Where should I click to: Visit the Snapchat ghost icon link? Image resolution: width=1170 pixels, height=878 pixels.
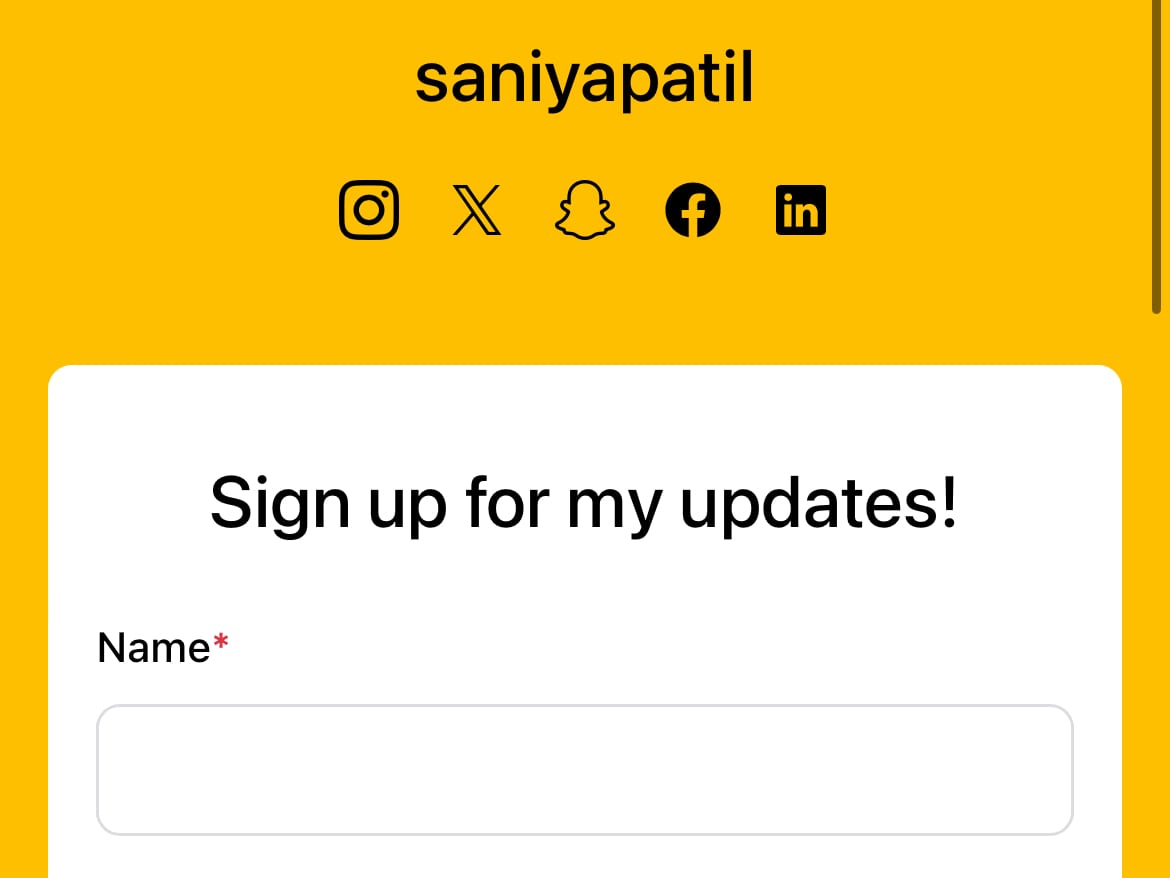(585, 210)
